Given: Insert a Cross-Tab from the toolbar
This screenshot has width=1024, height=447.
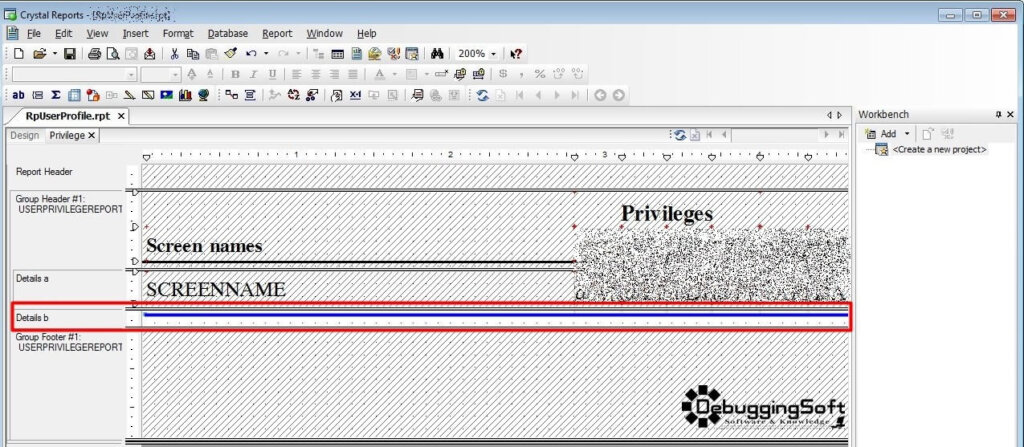Looking at the screenshot, I should pyautogui.click(x=74, y=95).
